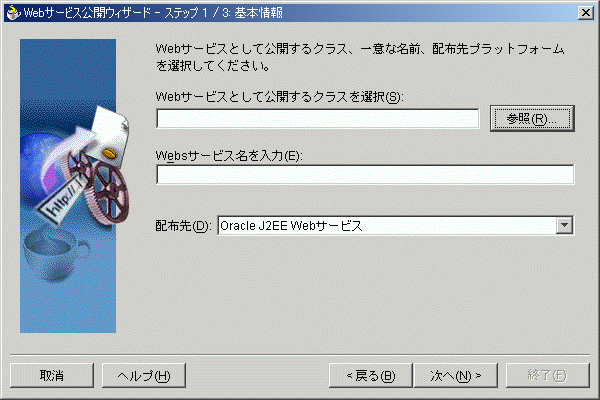The width and height of the screenshot is (600, 400).
Task: Proceed with 次へ(N) > button
Action: coord(455,376)
